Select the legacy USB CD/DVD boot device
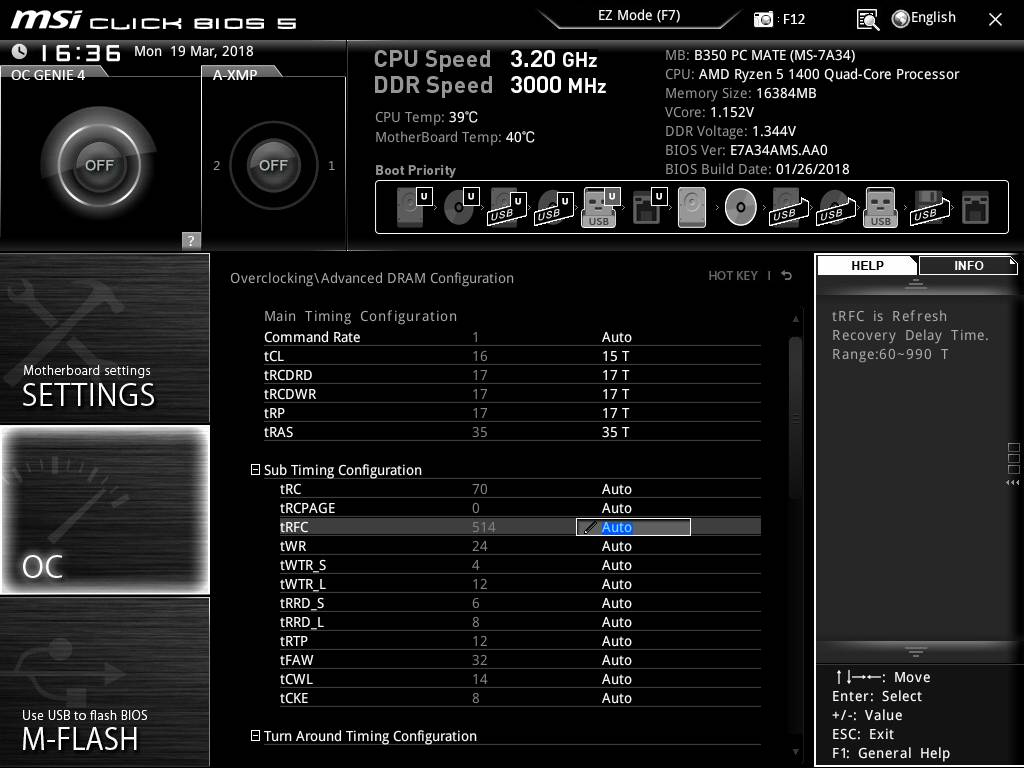1024x768 pixels. coord(835,207)
